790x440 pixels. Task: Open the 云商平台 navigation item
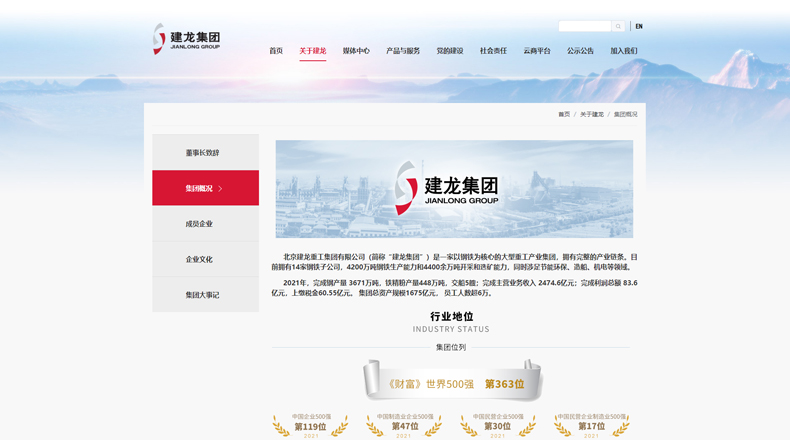(x=537, y=51)
